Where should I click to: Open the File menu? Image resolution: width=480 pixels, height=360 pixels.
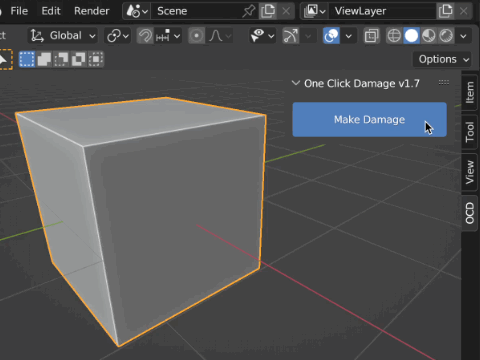[19, 11]
